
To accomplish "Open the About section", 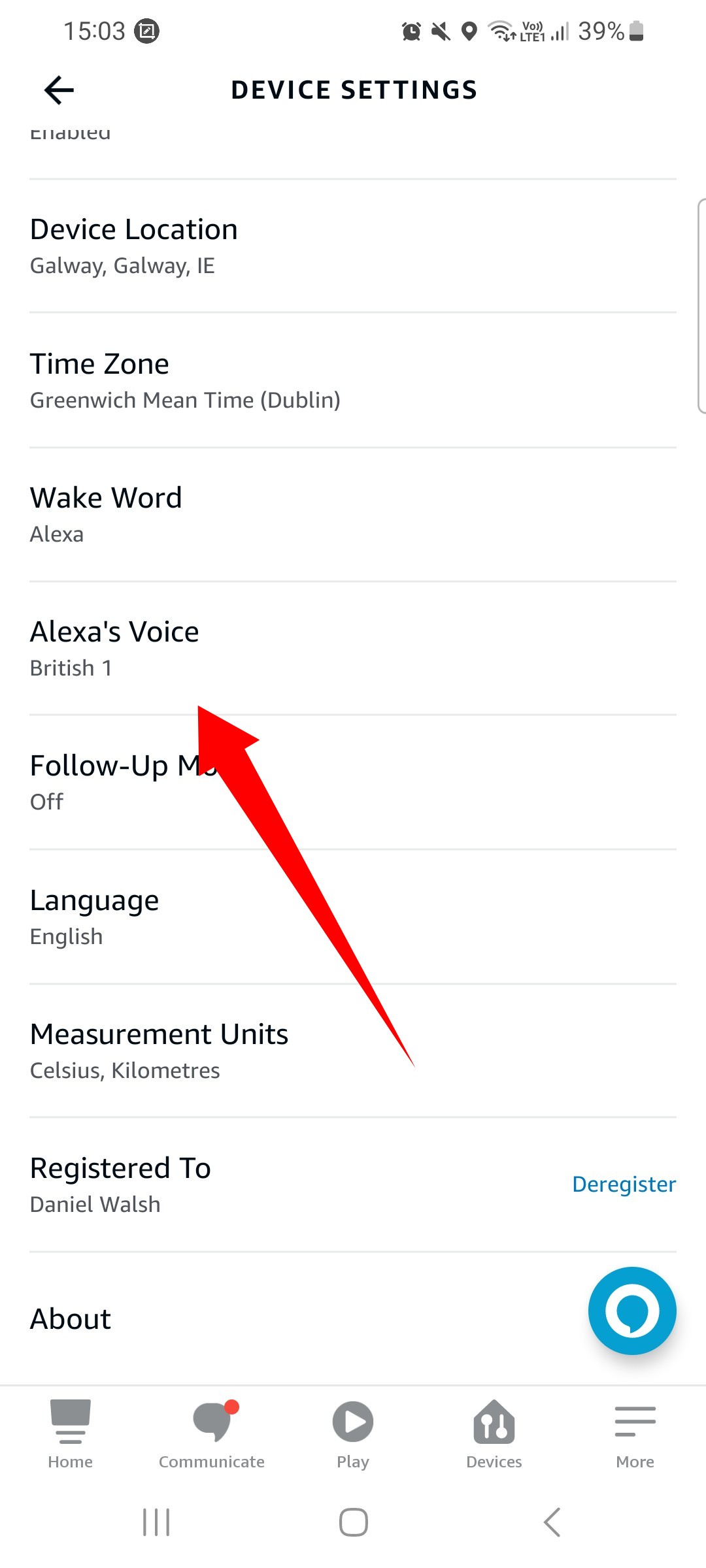I will 353,1318.
